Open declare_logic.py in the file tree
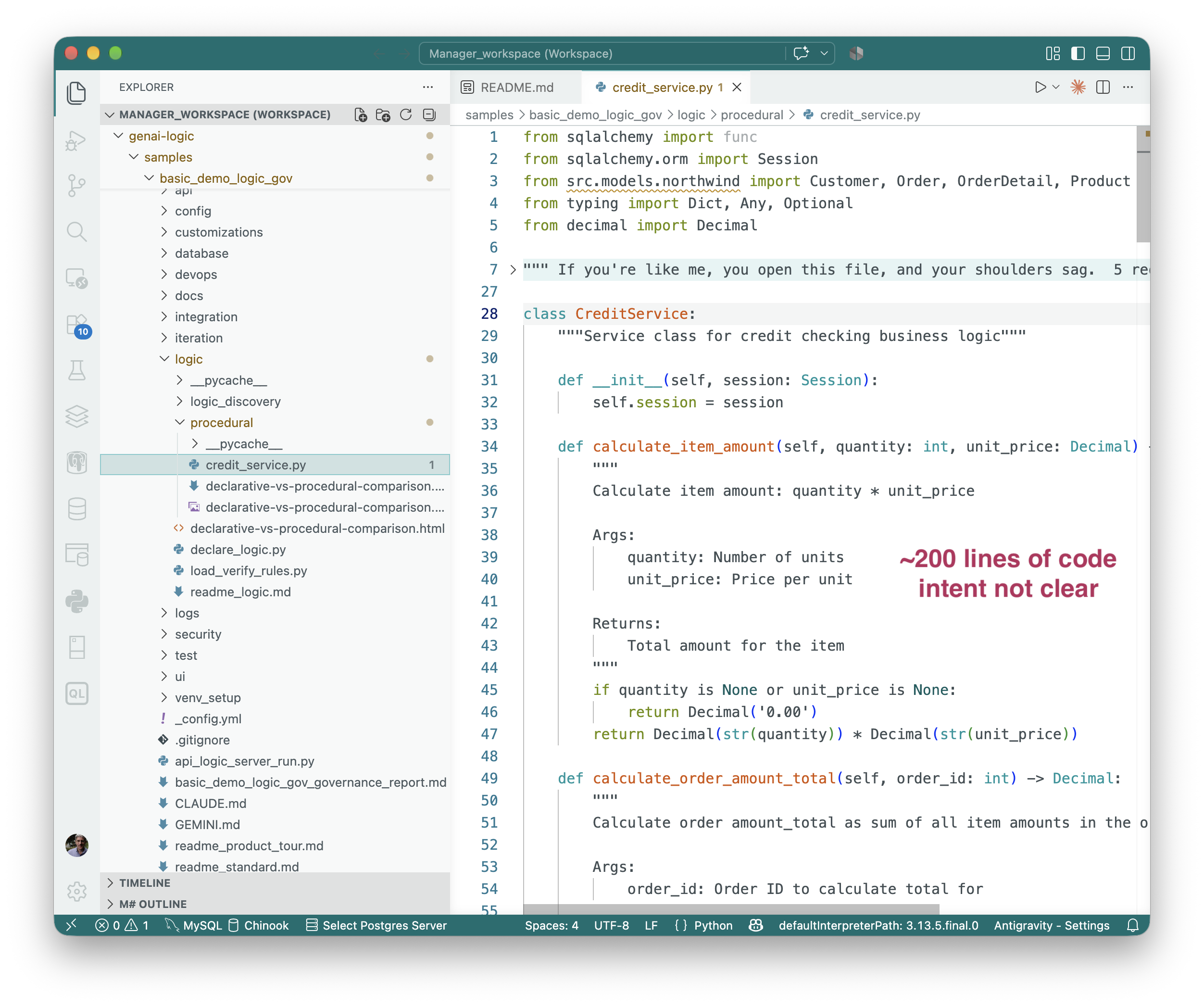1204x1007 pixels. click(238, 549)
